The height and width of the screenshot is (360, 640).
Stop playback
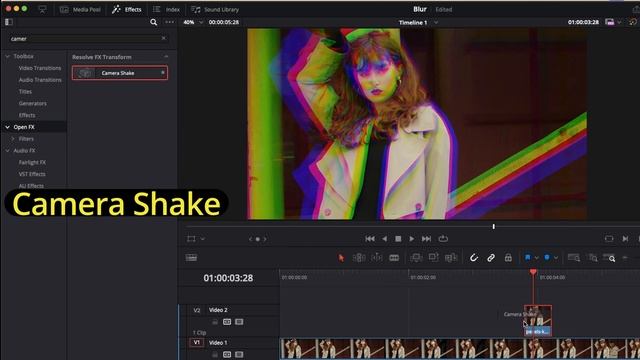pos(398,239)
